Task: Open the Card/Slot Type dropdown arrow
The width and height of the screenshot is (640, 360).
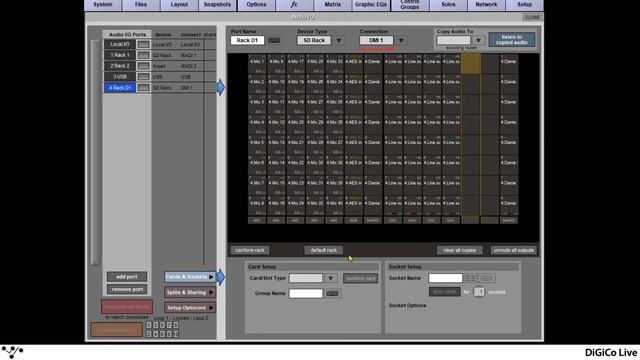Action: (x=331, y=278)
